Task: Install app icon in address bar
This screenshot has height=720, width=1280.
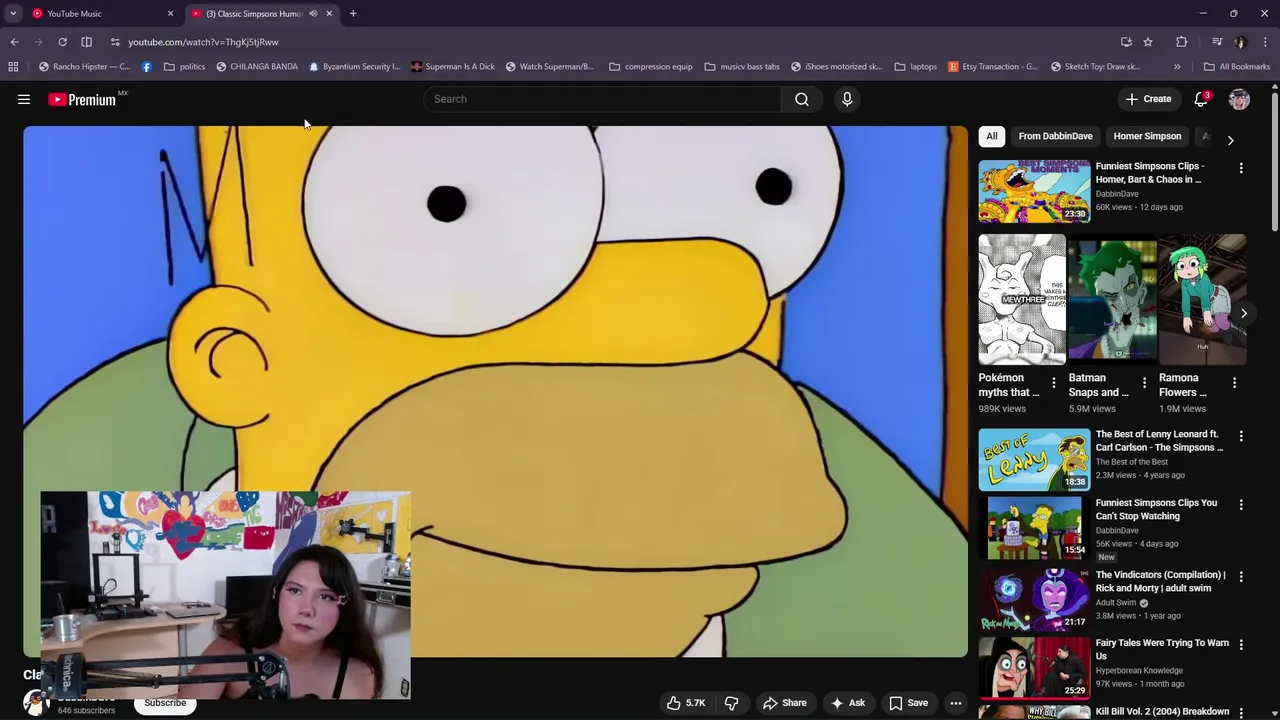Action: coord(1126,42)
